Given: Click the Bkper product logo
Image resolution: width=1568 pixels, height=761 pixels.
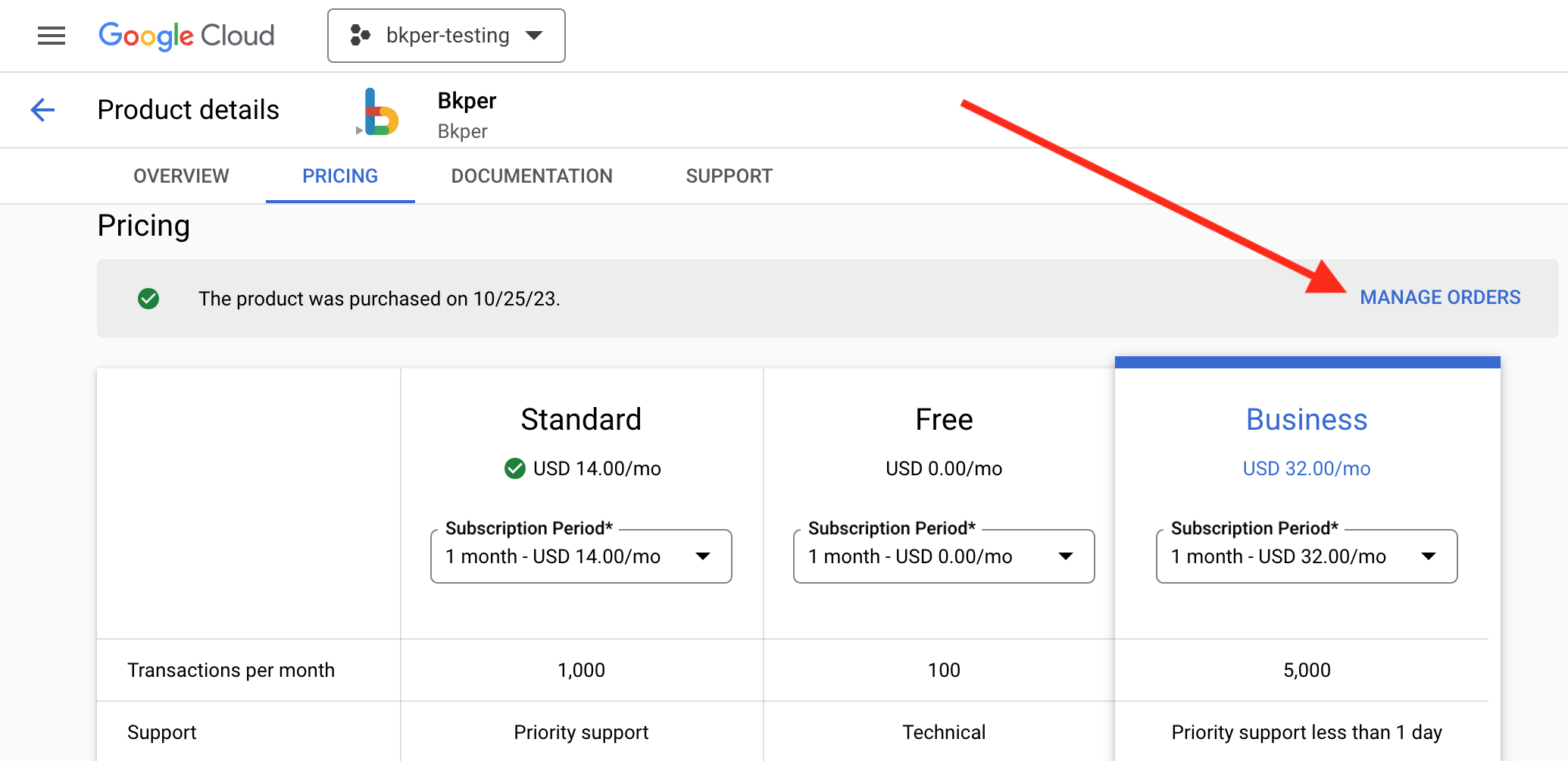Looking at the screenshot, I should coord(381,114).
